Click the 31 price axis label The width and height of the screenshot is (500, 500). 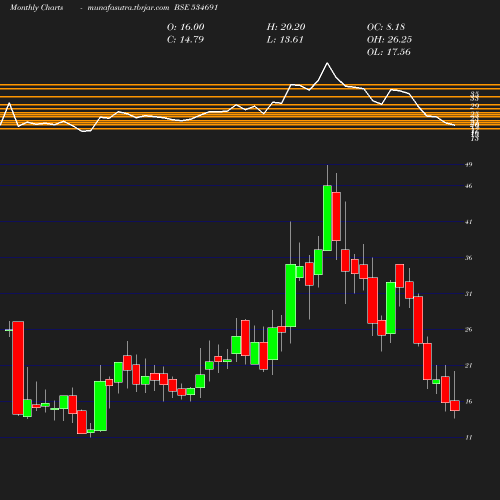pyautogui.click(x=469, y=294)
